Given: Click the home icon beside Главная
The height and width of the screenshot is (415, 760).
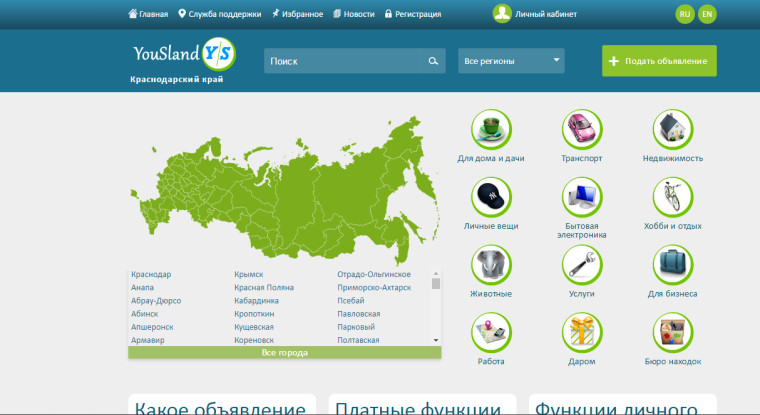Looking at the screenshot, I should (x=133, y=14).
